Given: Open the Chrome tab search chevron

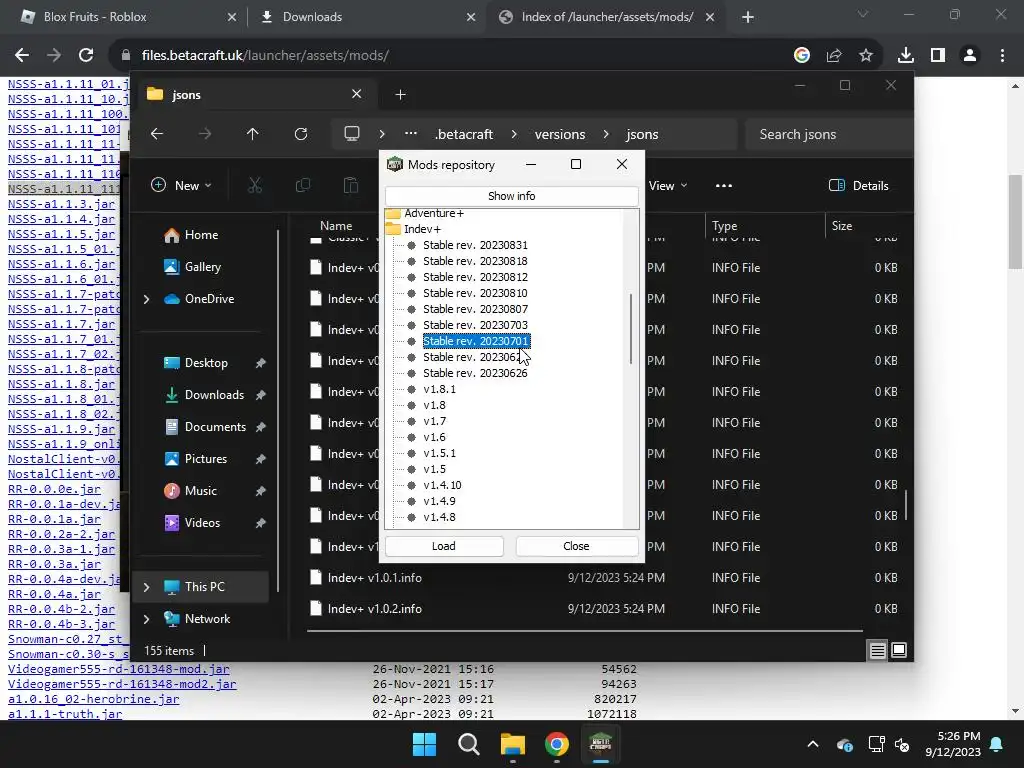Looking at the screenshot, I should pos(863,14).
